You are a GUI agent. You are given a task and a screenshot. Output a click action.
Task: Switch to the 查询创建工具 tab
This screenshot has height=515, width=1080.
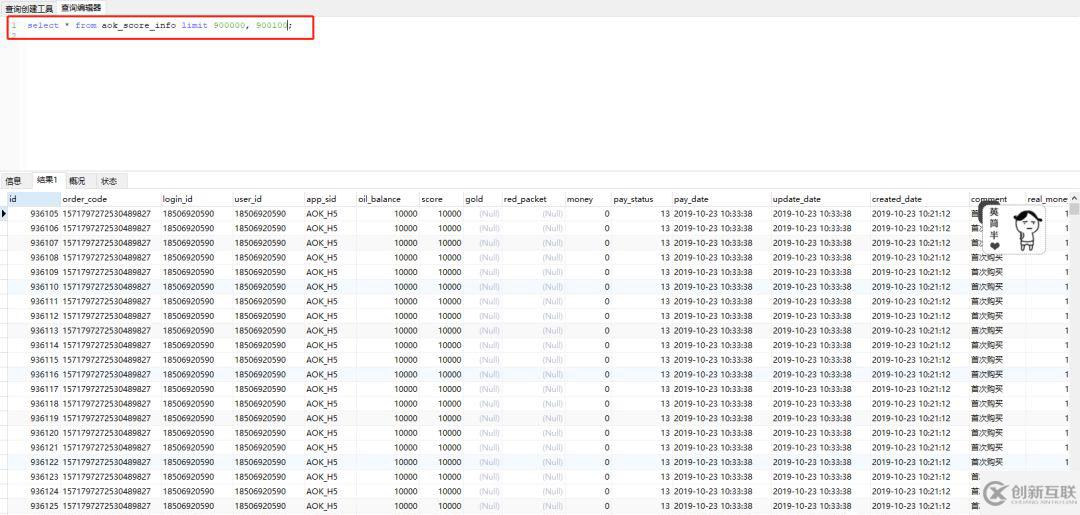tap(30, 7)
